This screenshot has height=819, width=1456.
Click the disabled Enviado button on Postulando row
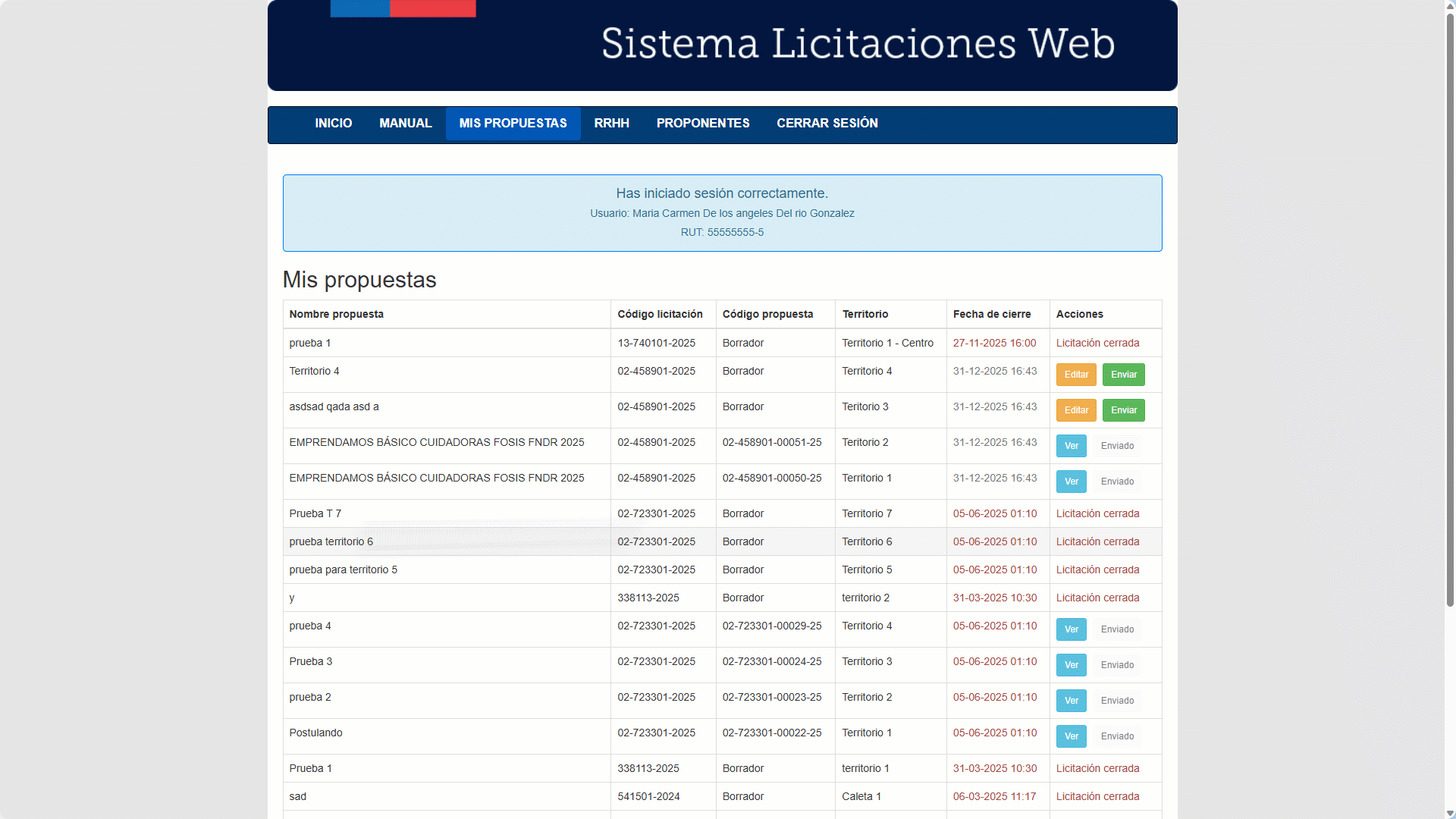click(1117, 736)
